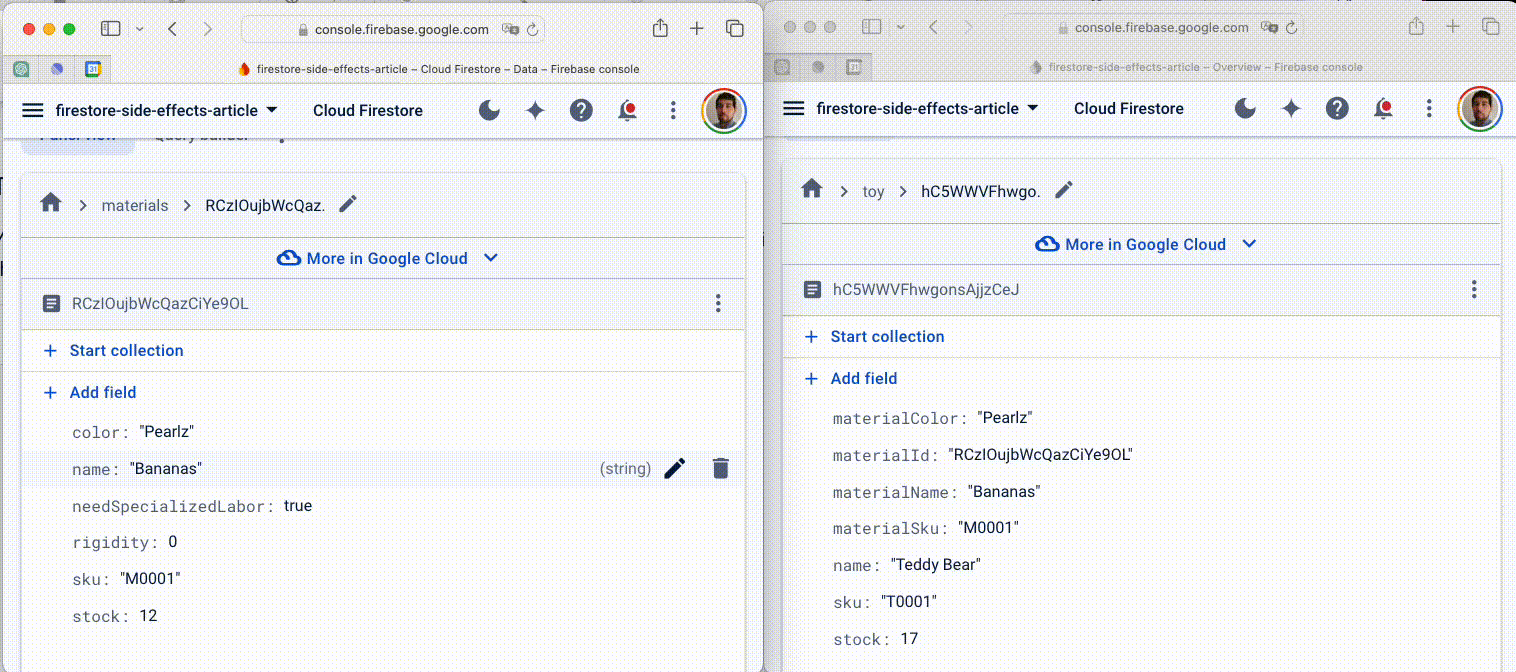Open first pinned tab in left Safari
1516x672 pixels.
(21, 69)
